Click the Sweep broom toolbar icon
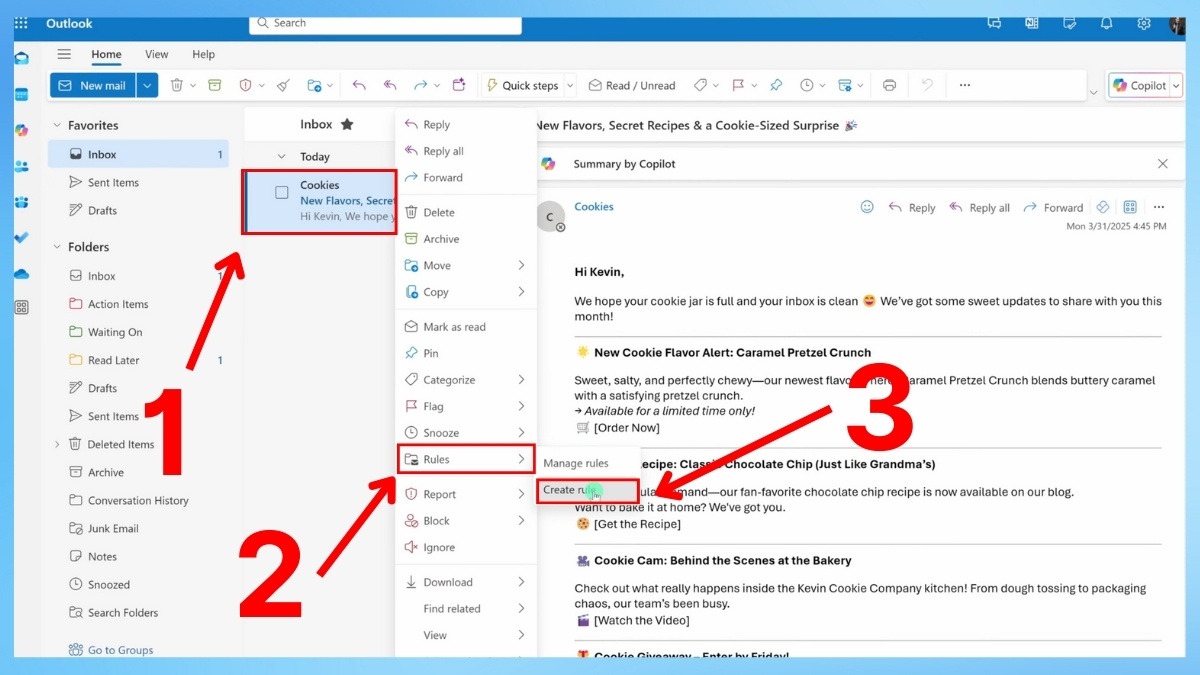Image resolution: width=1200 pixels, height=675 pixels. coord(283,85)
